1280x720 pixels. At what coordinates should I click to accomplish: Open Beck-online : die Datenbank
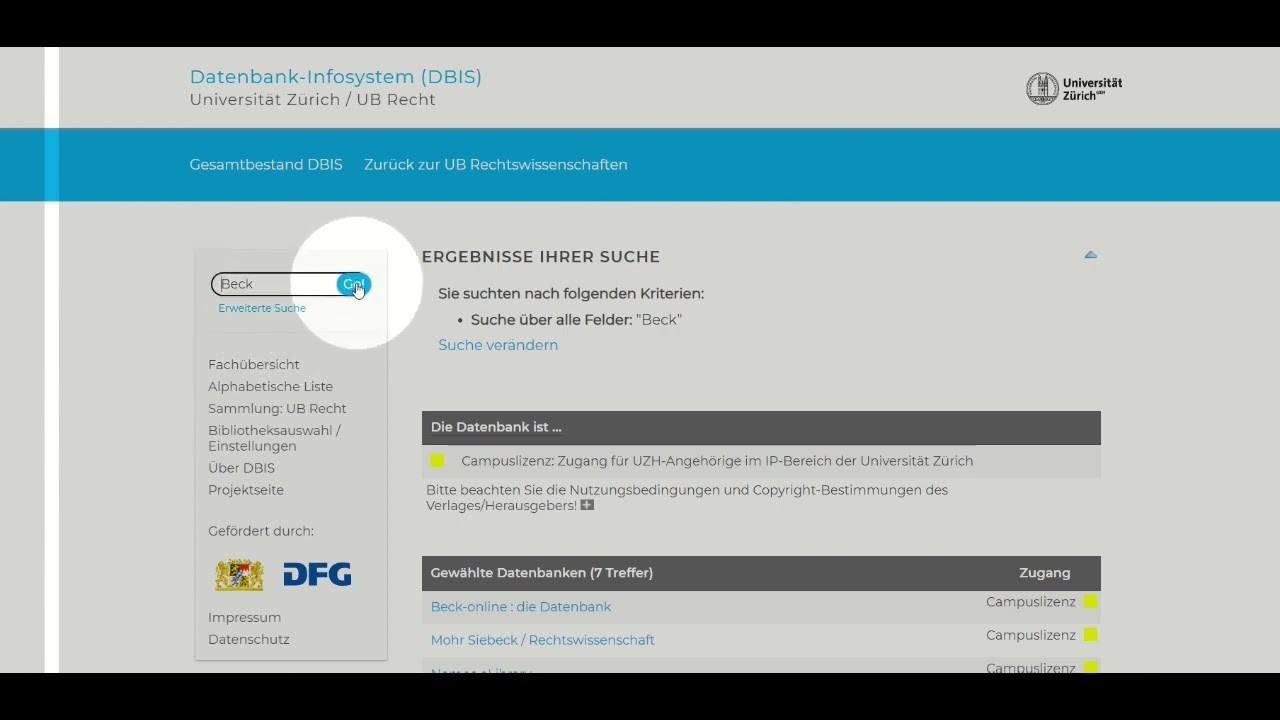tap(521, 607)
